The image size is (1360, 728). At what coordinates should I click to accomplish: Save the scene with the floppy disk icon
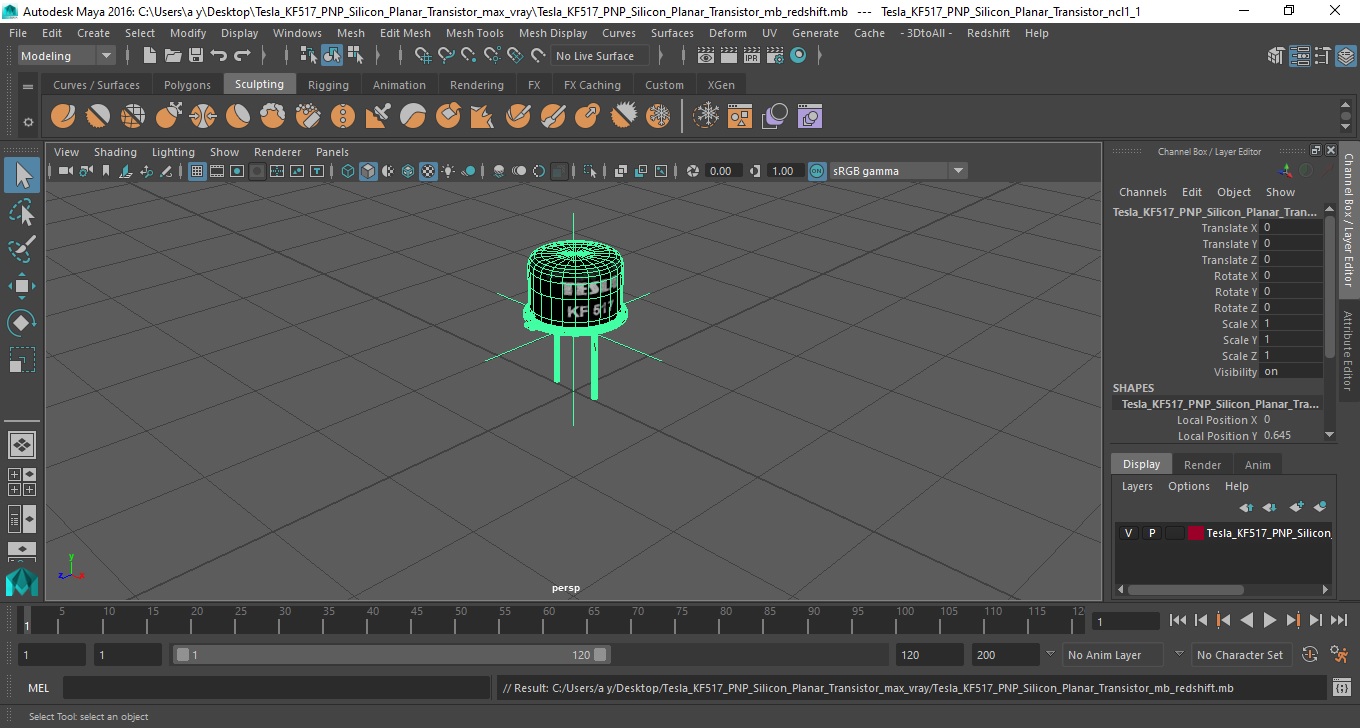tap(196, 56)
